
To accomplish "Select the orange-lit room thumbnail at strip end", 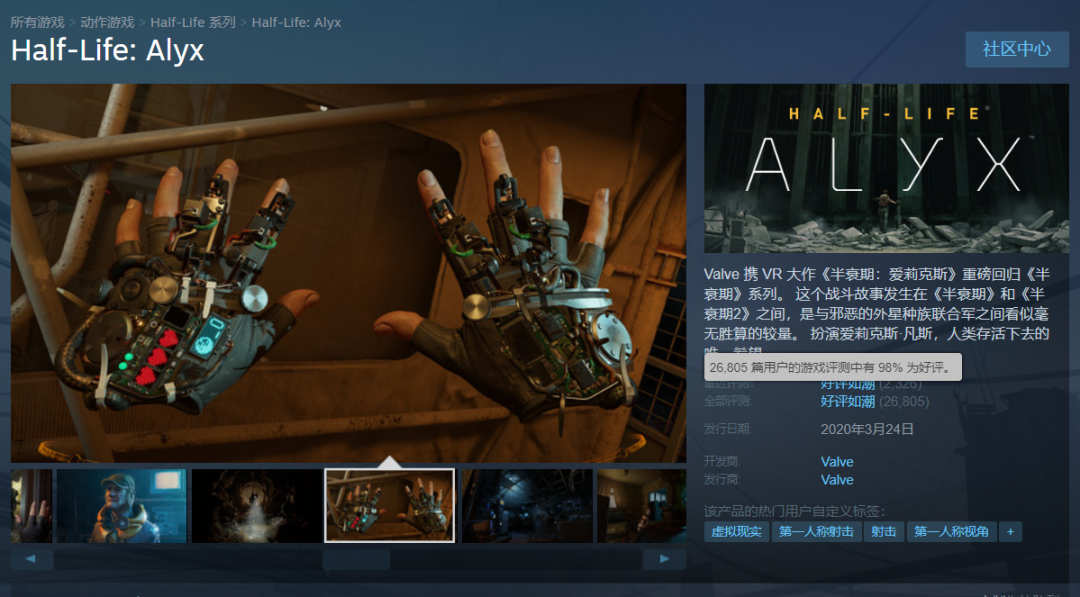I will pyautogui.click(x=641, y=506).
